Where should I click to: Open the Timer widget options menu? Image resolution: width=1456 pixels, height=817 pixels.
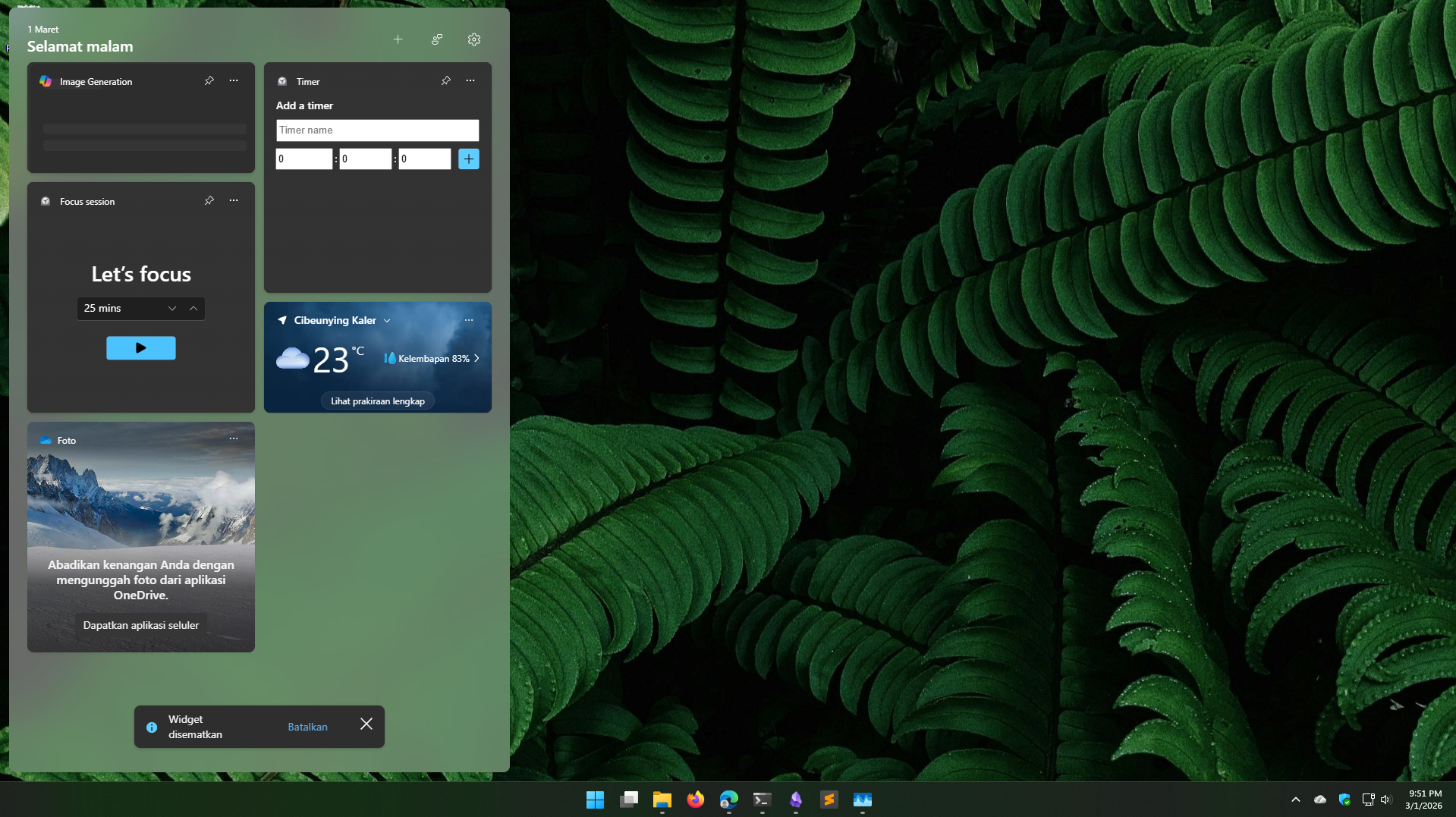pos(470,80)
